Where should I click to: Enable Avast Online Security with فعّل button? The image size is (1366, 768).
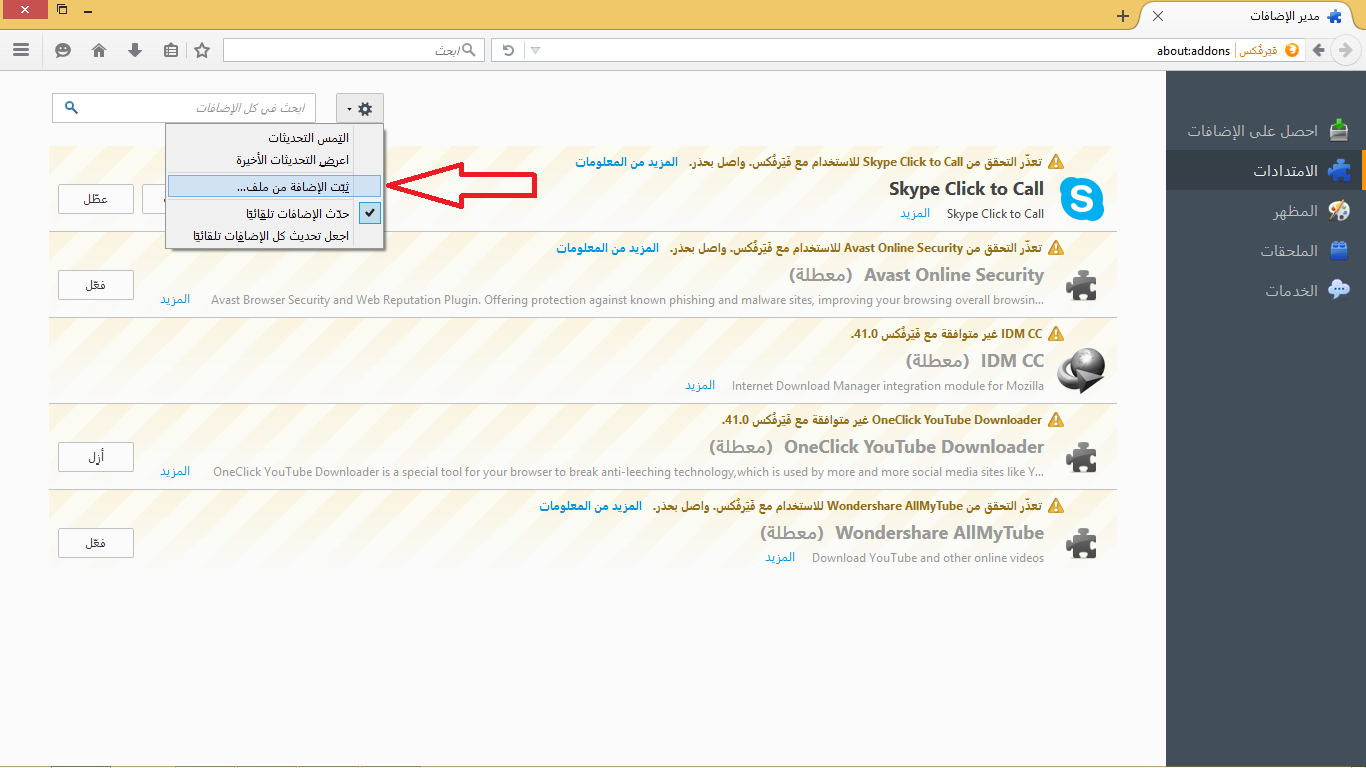96,285
